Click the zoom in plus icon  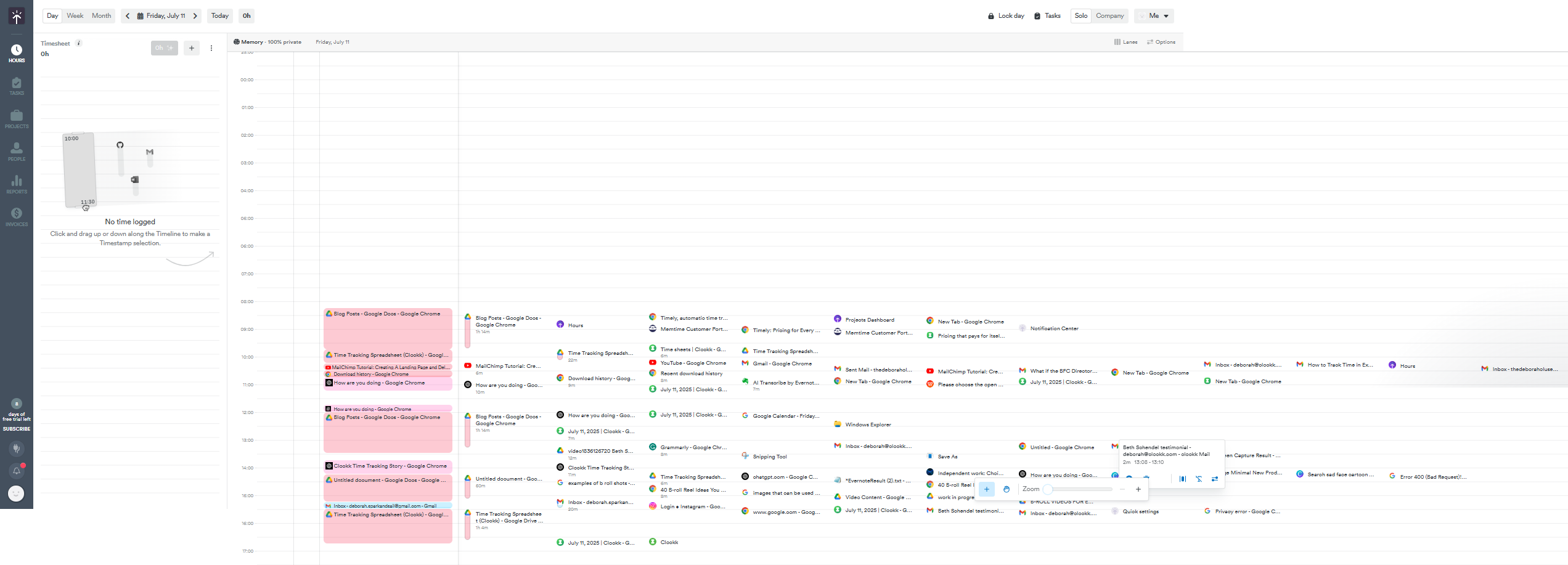coord(1138,489)
